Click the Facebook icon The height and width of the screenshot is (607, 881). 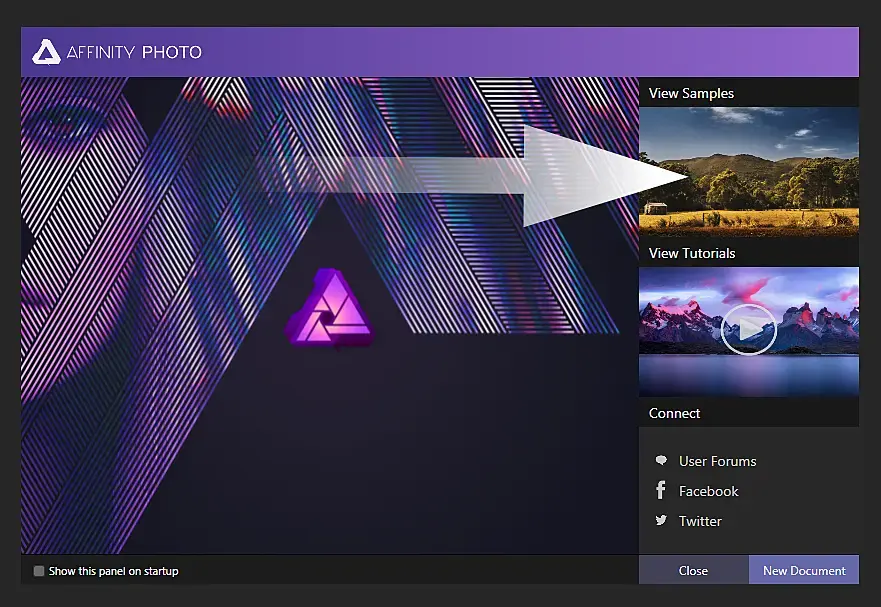661,490
